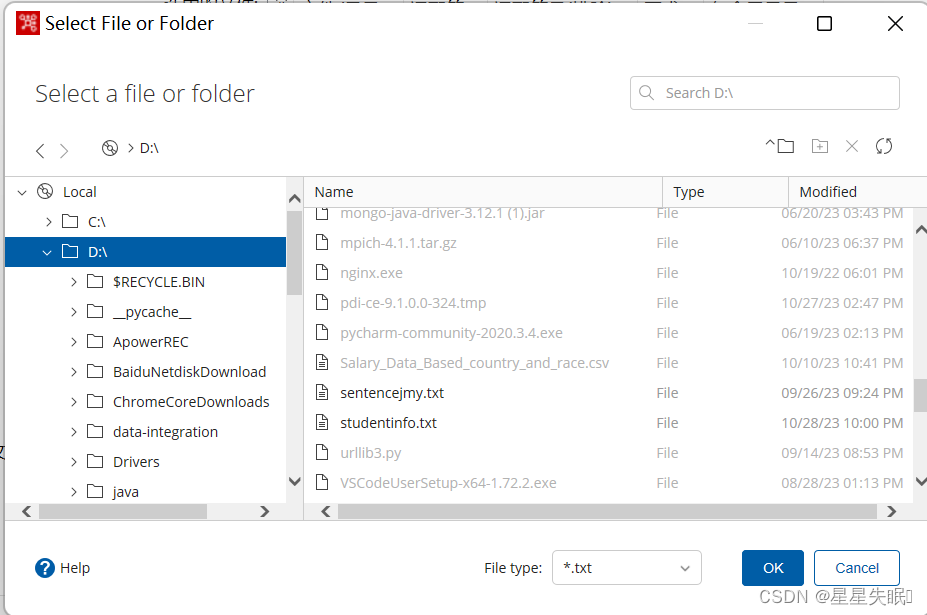Click folder tree scroll down arrow
927x615 pixels.
[x=294, y=481]
